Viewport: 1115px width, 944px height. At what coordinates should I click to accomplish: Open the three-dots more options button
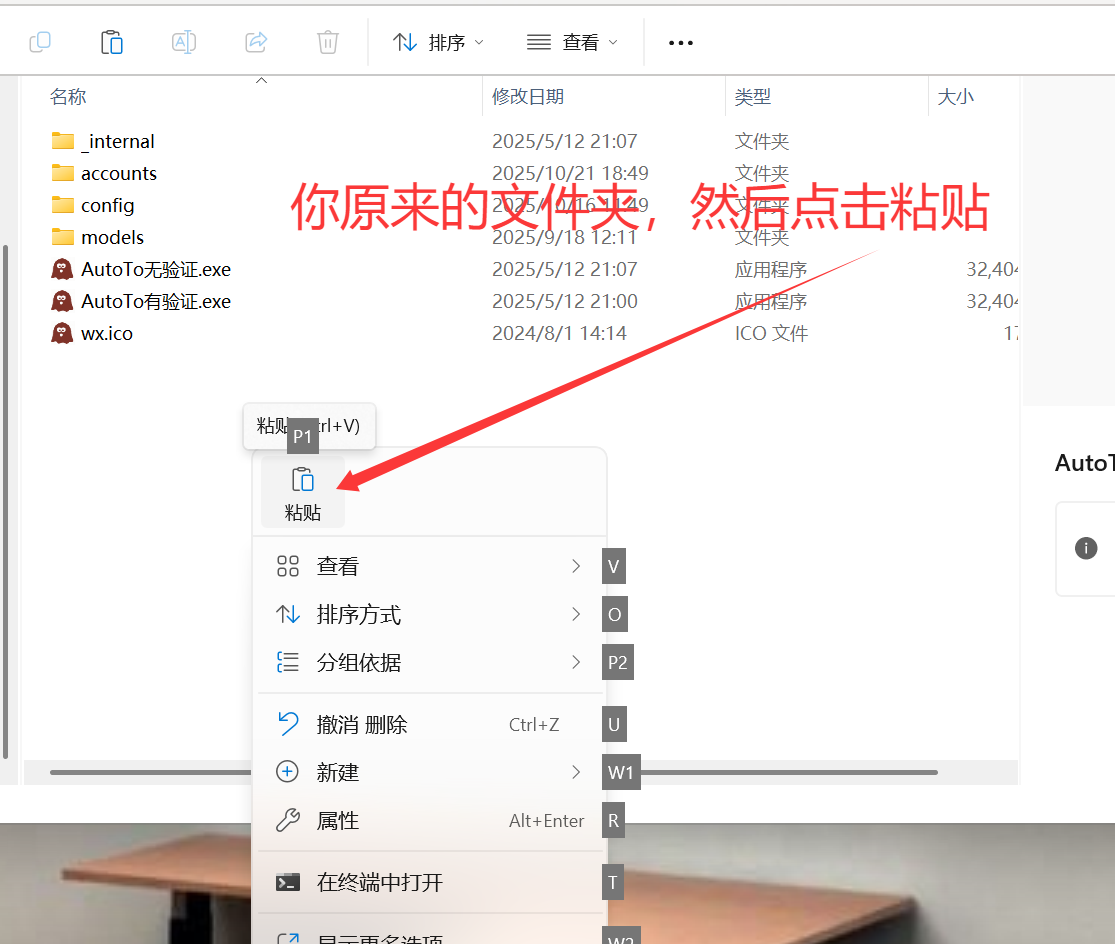coord(681,43)
